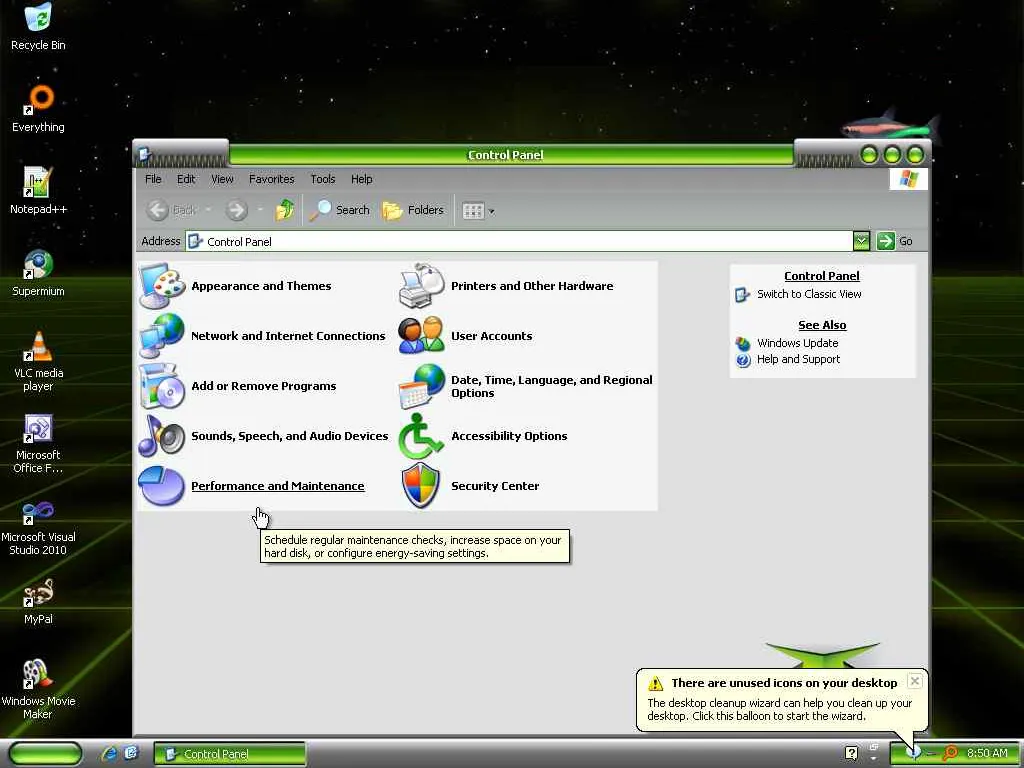Switch to Classic View link

pos(809,294)
